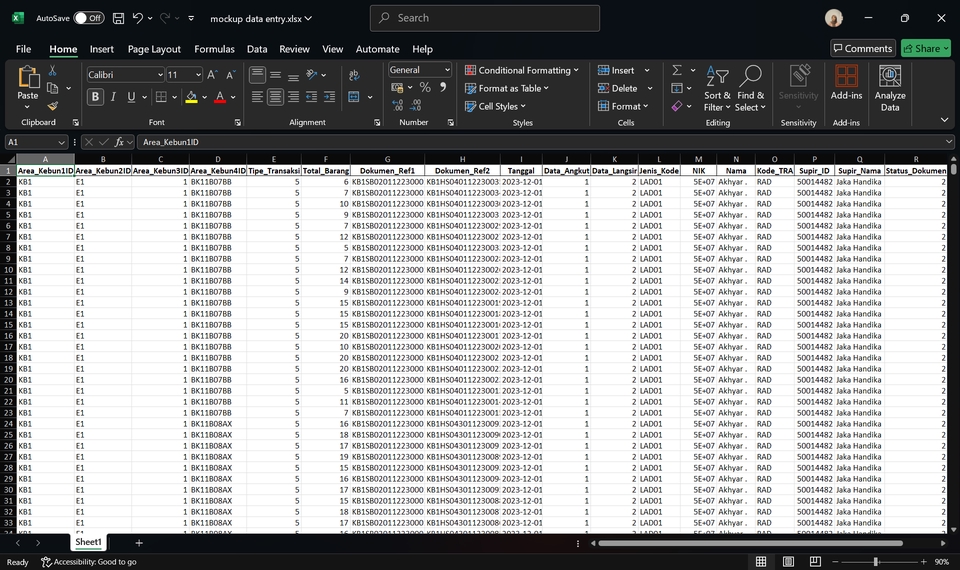This screenshot has width=960, height=570.
Task: Toggle Middle Align vertical alignment
Action: point(276,75)
